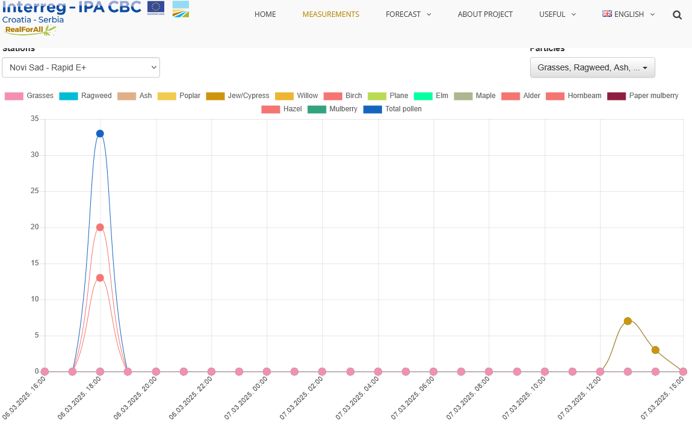
Task: Click the golden data point at value 3
Action: pos(655,350)
